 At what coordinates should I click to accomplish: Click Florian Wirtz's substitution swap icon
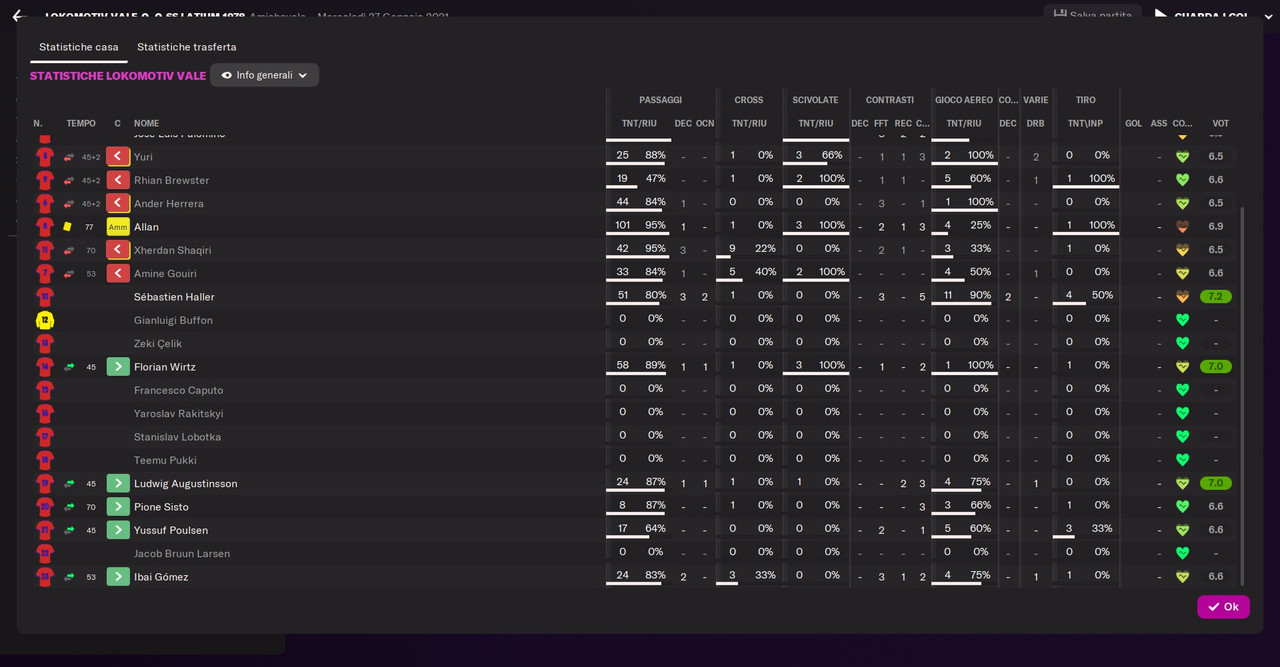[x=69, y=367]
